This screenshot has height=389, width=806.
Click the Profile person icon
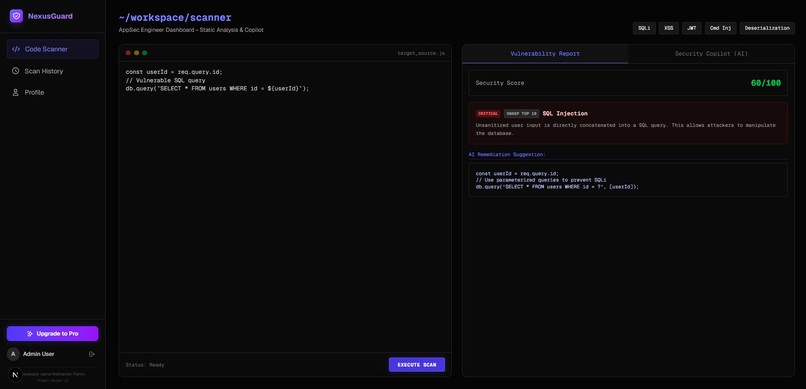[16, 92]
